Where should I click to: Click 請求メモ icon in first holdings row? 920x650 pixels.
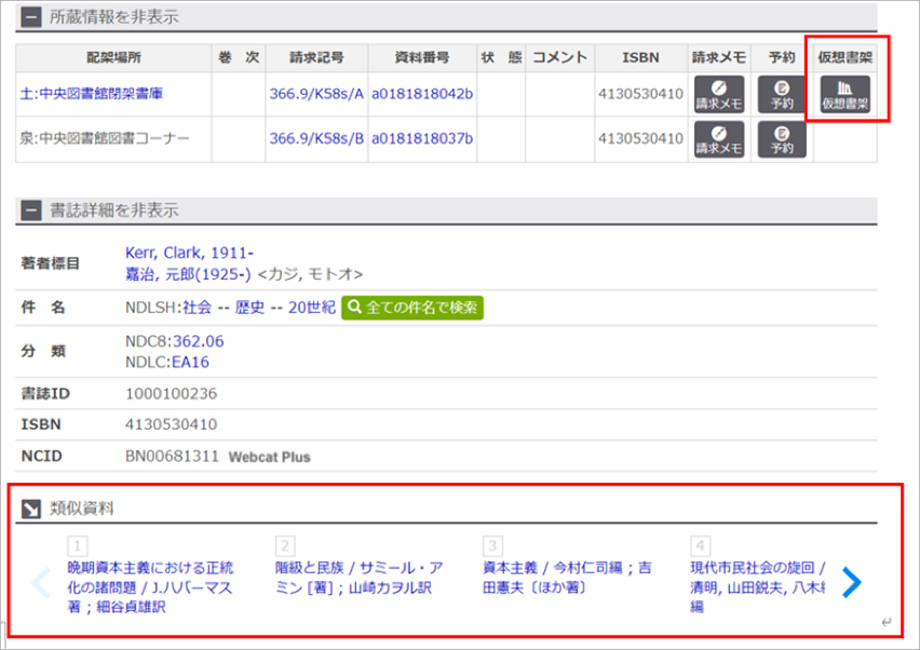(719, 94)
